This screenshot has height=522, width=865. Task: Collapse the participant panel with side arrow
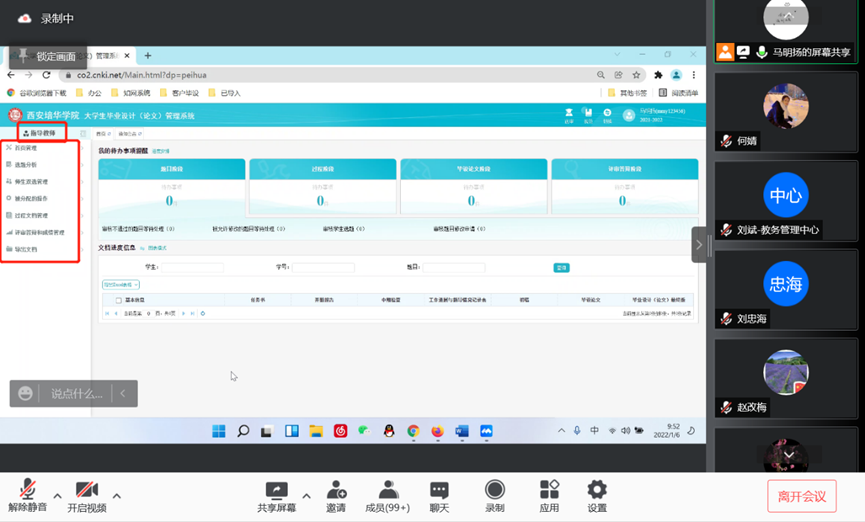tap(699, 244)
